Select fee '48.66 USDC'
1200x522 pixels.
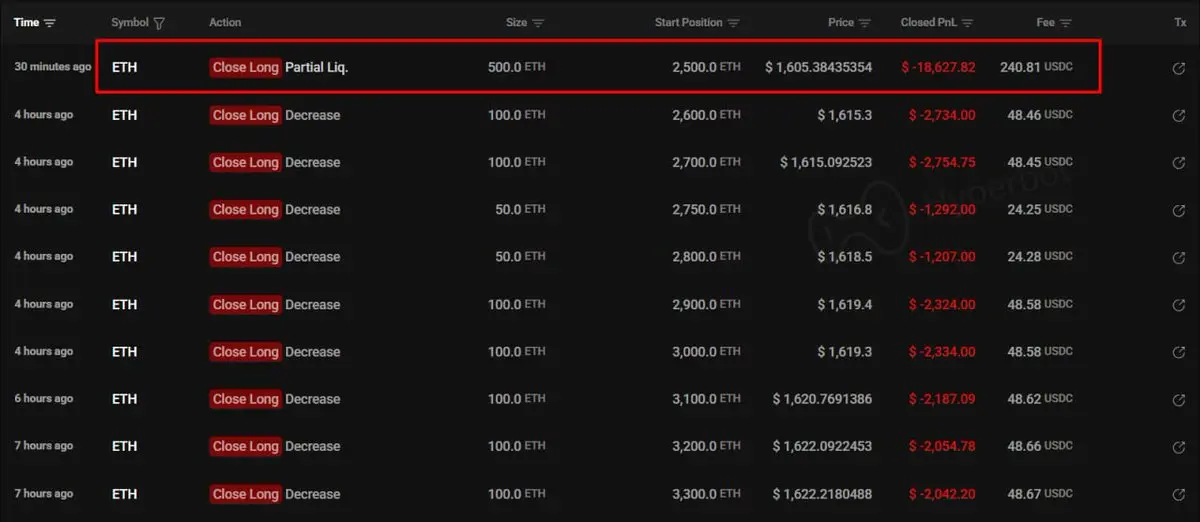click(1040, 446)
